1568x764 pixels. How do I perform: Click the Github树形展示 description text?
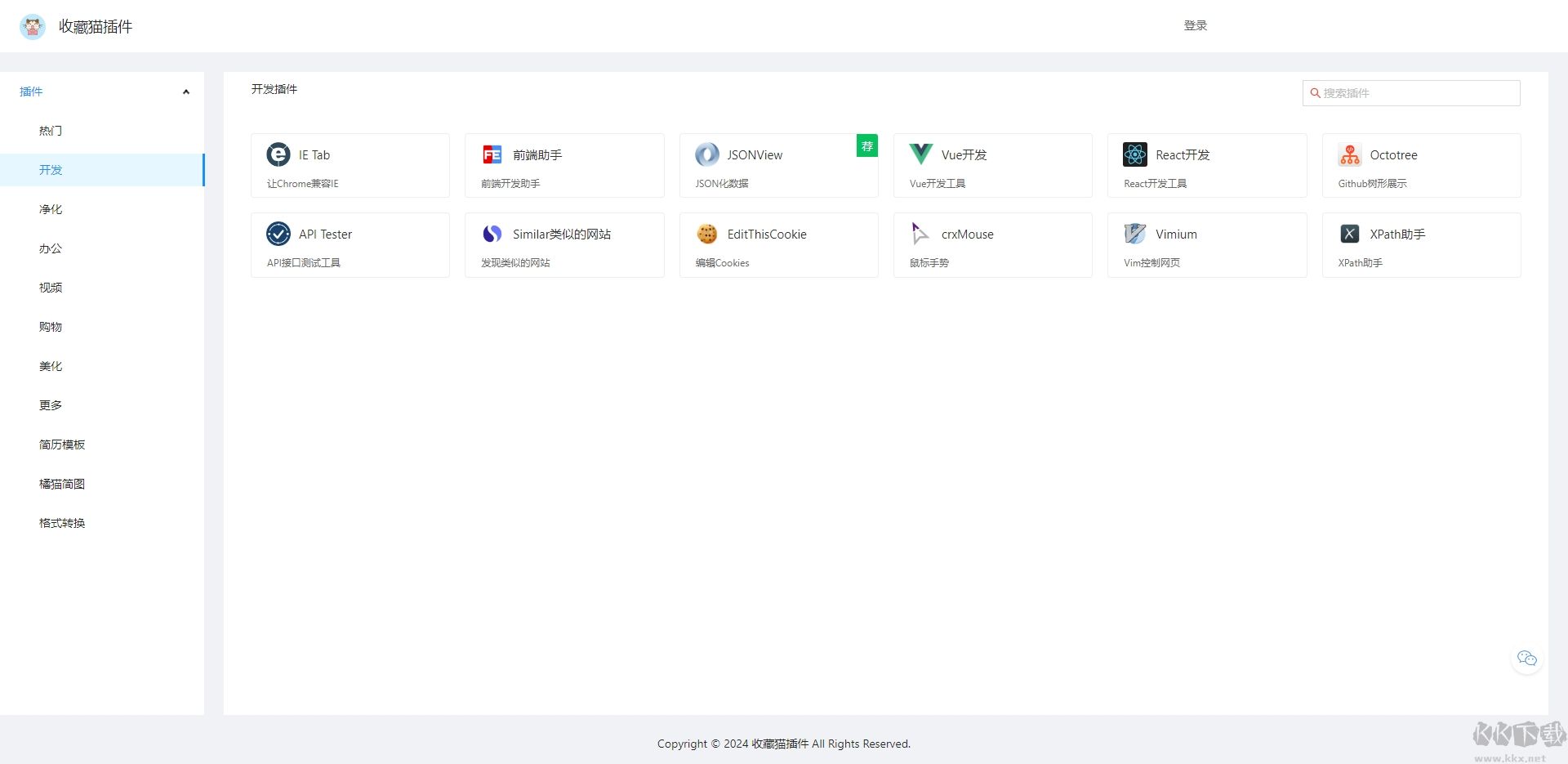(x=1372, y=183)
